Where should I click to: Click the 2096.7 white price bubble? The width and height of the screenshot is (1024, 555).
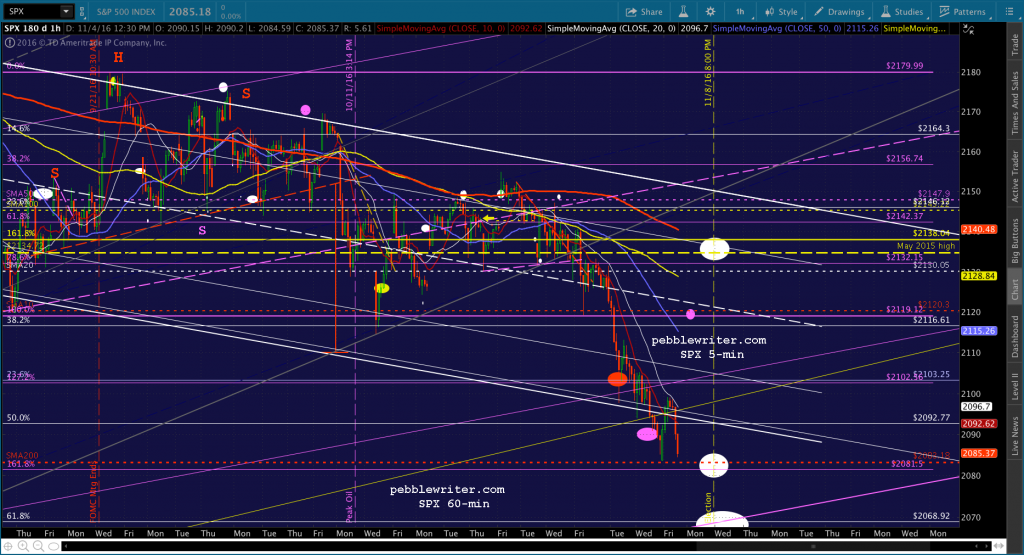(x=976, y=407)
